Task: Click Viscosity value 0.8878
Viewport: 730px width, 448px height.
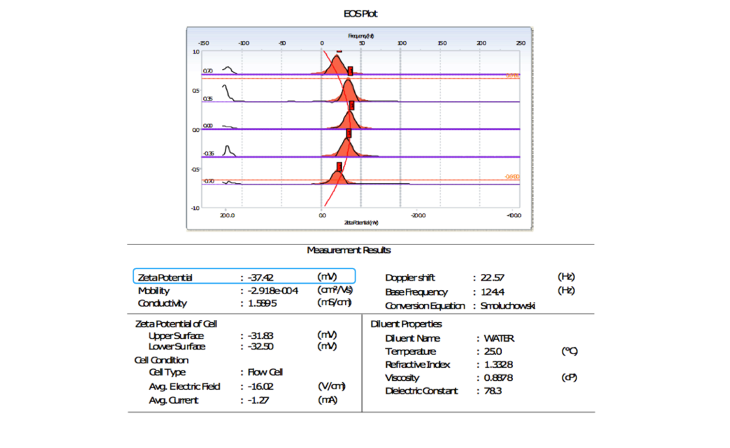Action: tap(498, 378)
